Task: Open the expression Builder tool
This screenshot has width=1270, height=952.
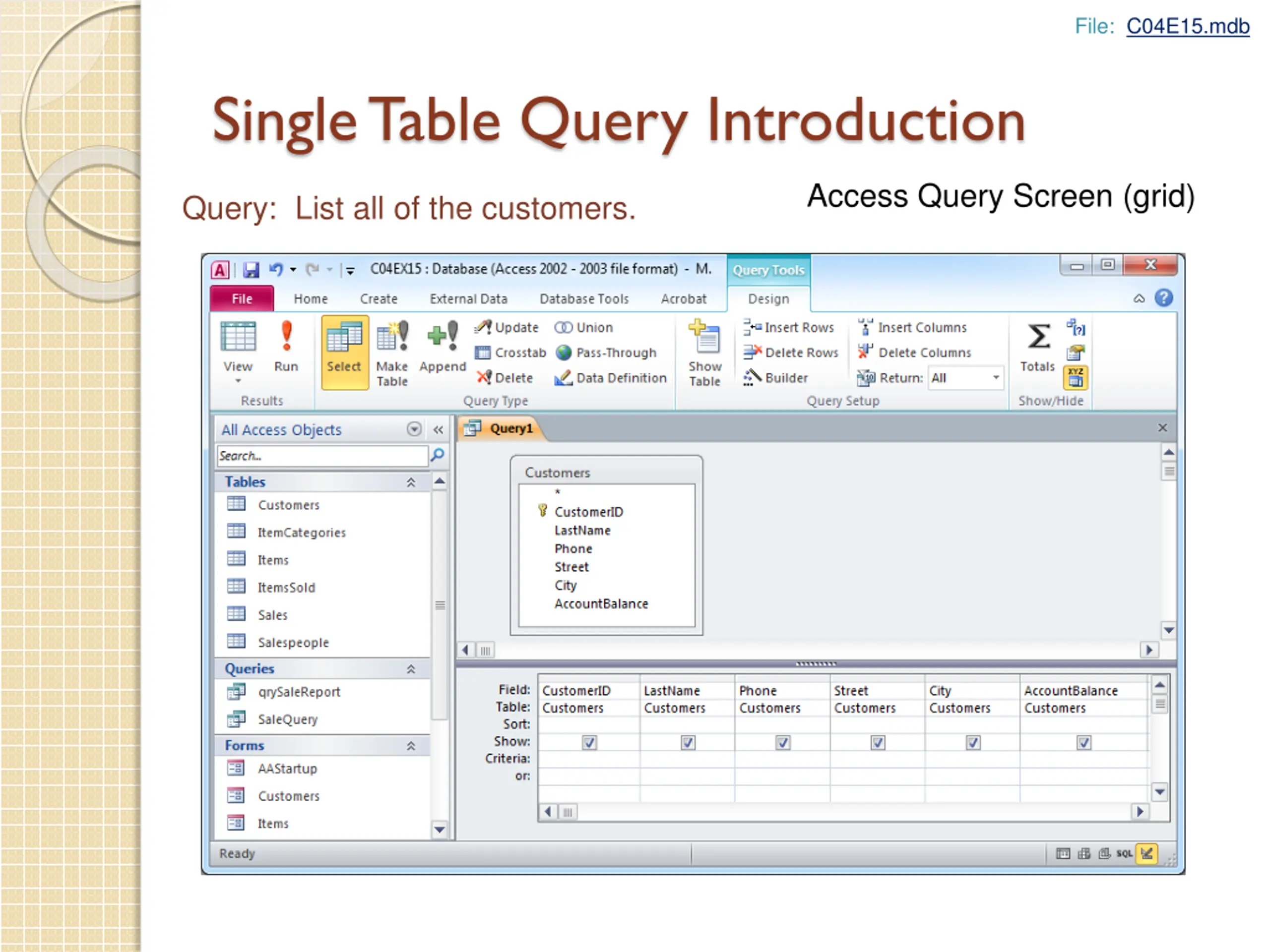Action: click(776, 378)
